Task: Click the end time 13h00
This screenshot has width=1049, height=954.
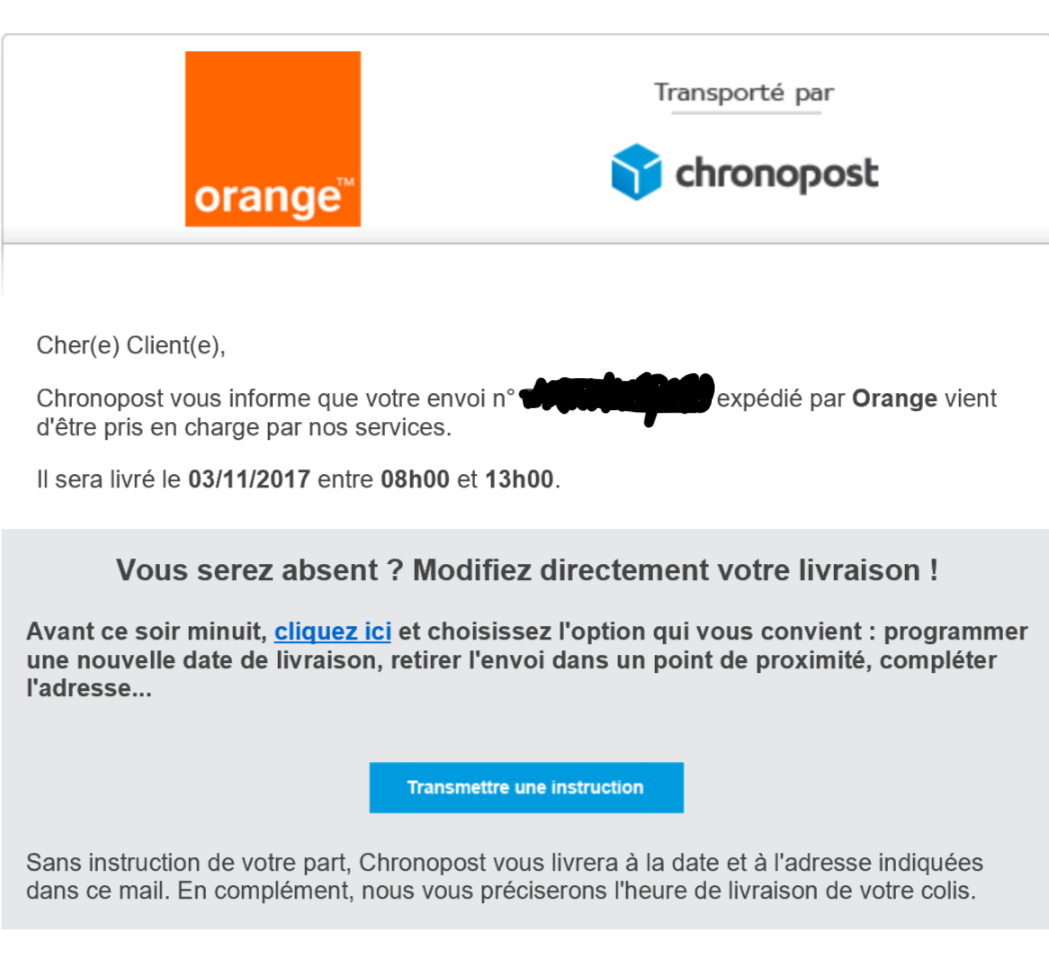Action: (x=518, y=479)
